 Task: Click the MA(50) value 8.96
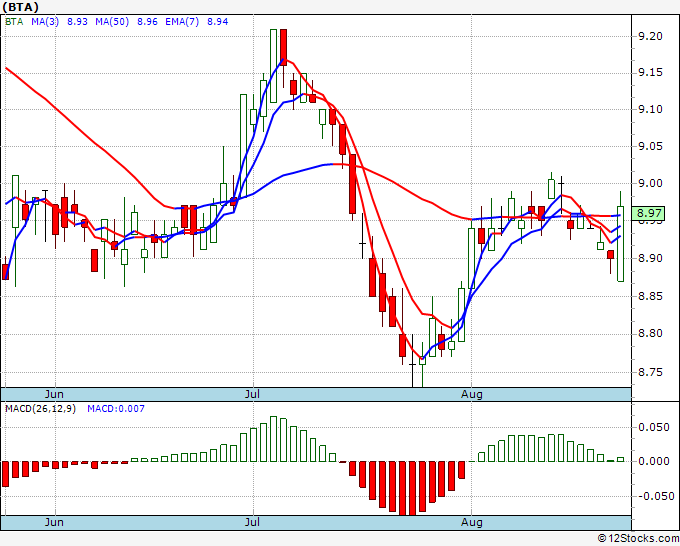click(x=147, y=22)
